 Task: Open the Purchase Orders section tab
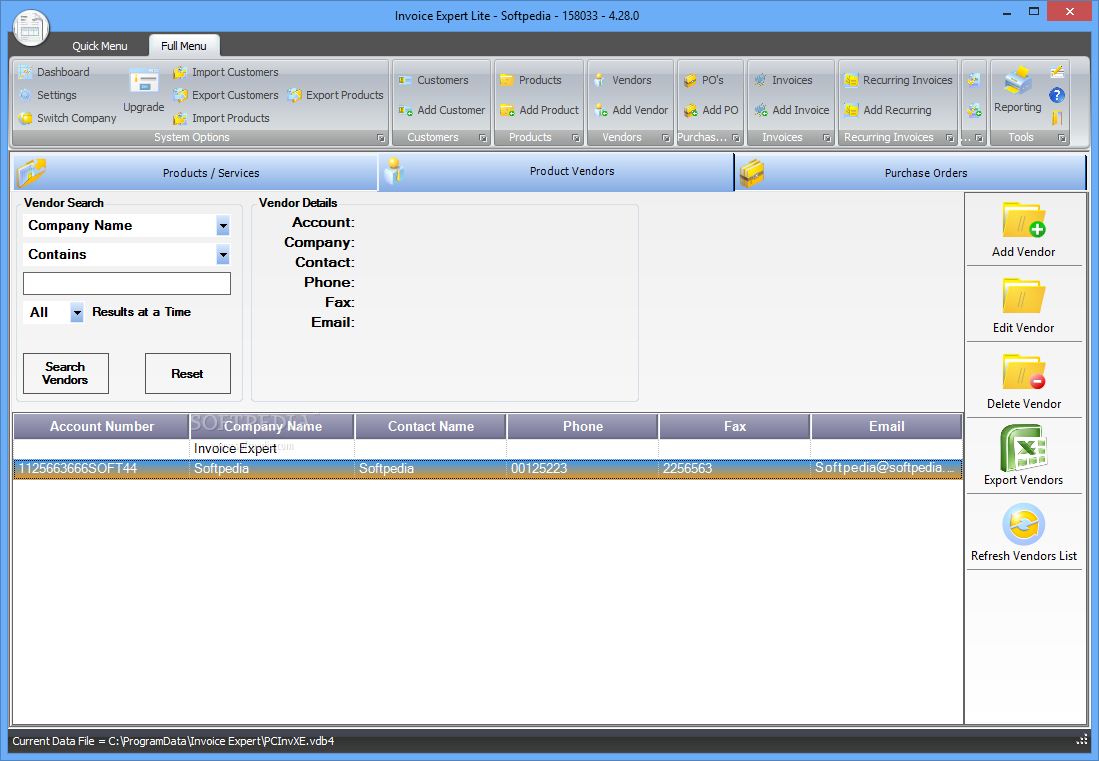click(x=910, y=173)
